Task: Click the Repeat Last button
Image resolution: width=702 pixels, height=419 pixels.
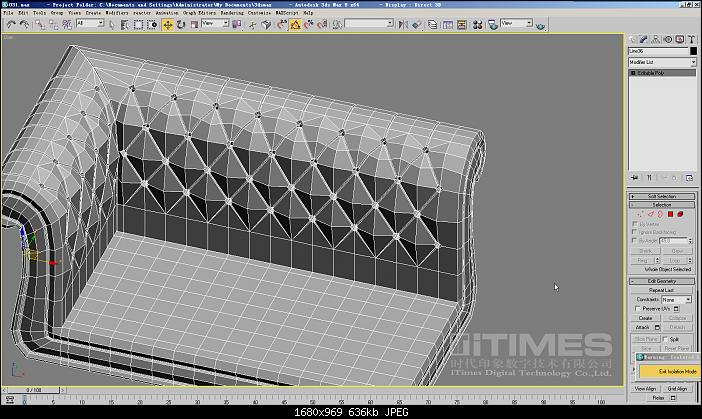Action: pyautogui.click(x=661, y=290)
